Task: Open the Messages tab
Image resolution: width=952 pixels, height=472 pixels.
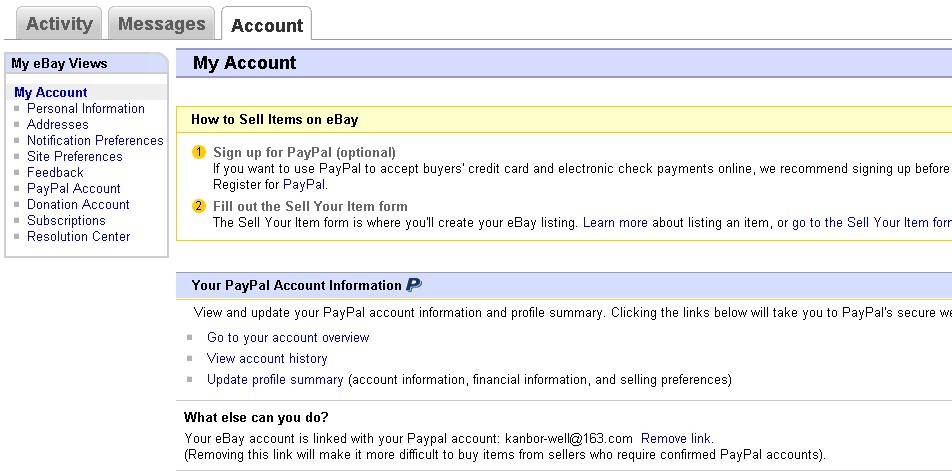Action: point(161,24)
